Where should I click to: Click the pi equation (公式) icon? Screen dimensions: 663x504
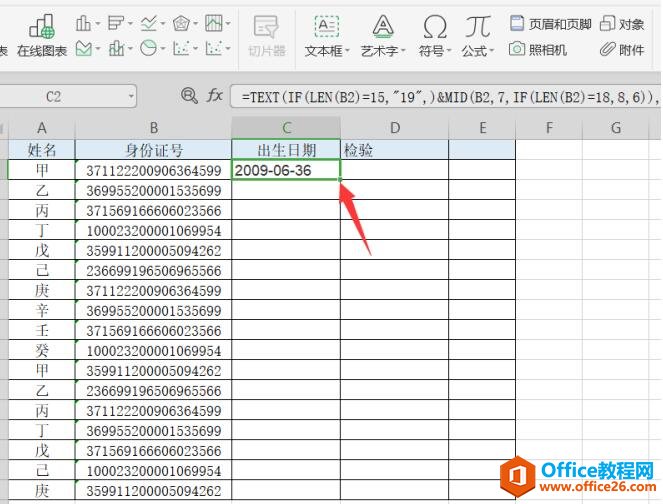[478, 26]
